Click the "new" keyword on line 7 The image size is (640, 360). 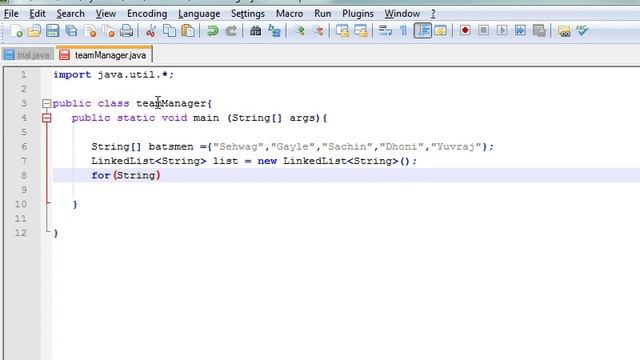point(267,161)
